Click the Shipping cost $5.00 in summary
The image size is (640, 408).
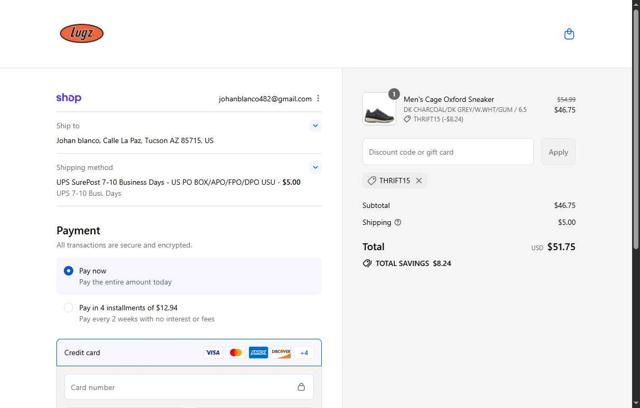tap(567, 222)
